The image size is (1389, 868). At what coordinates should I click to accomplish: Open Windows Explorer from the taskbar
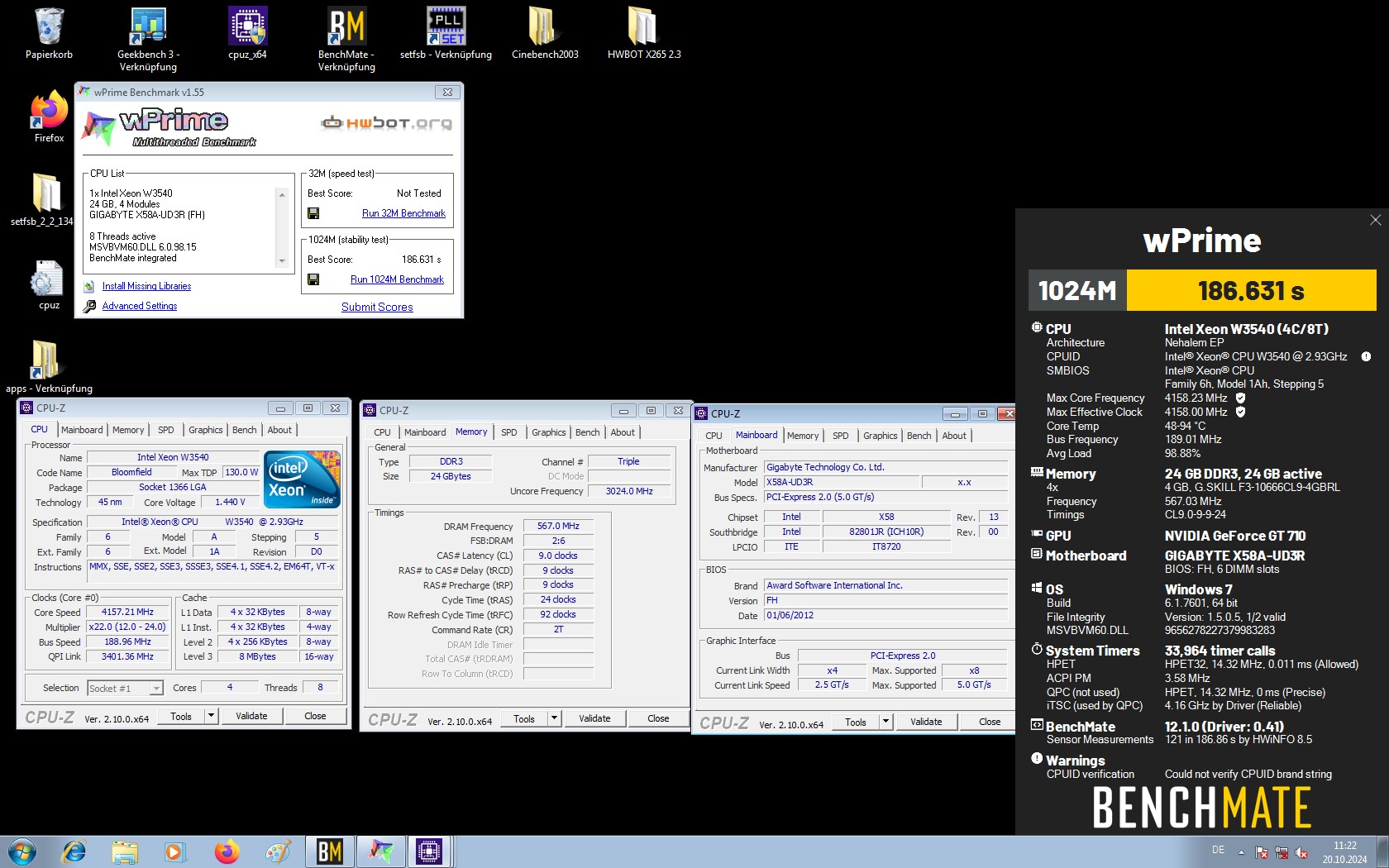point(125,851)
